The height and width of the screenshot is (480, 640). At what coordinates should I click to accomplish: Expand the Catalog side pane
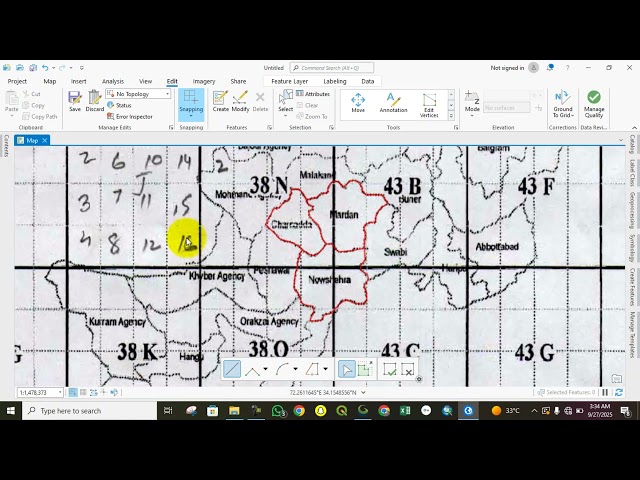(632, 144)
